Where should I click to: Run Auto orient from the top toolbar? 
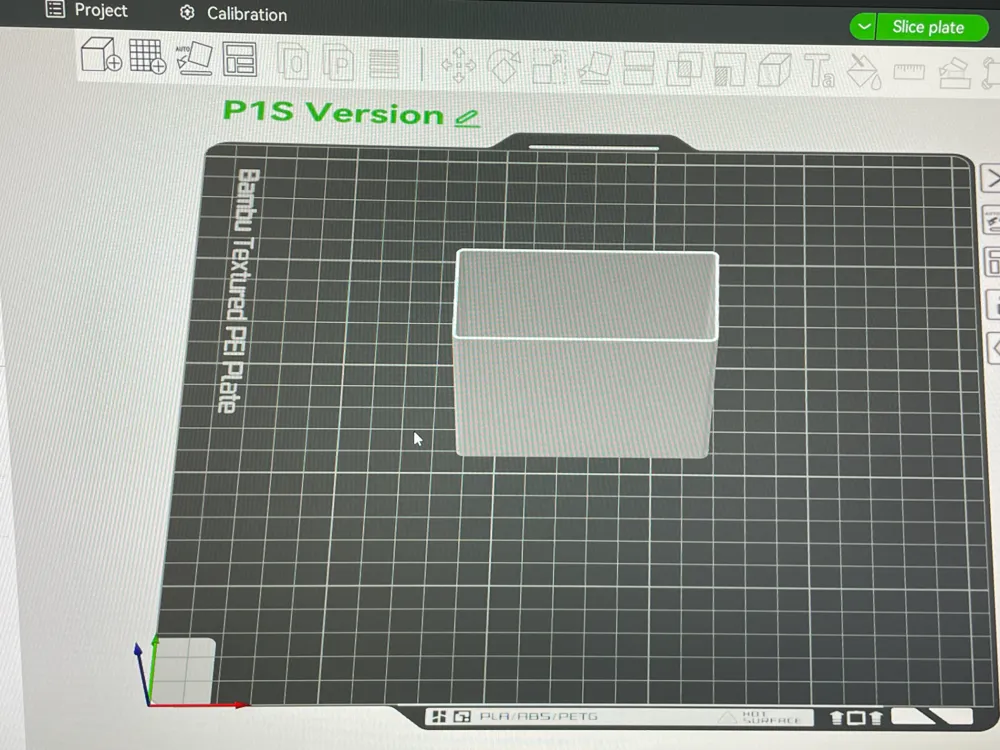(x=194, y=57)
